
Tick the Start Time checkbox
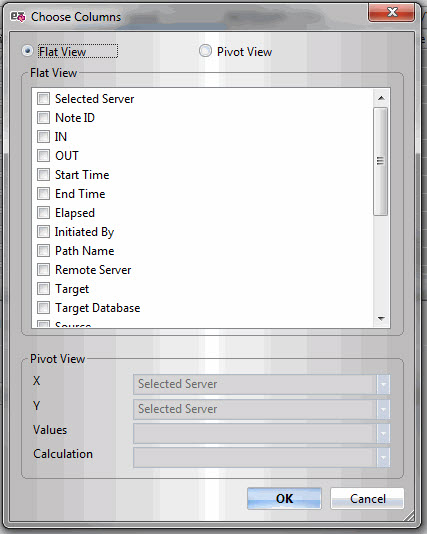43,174
